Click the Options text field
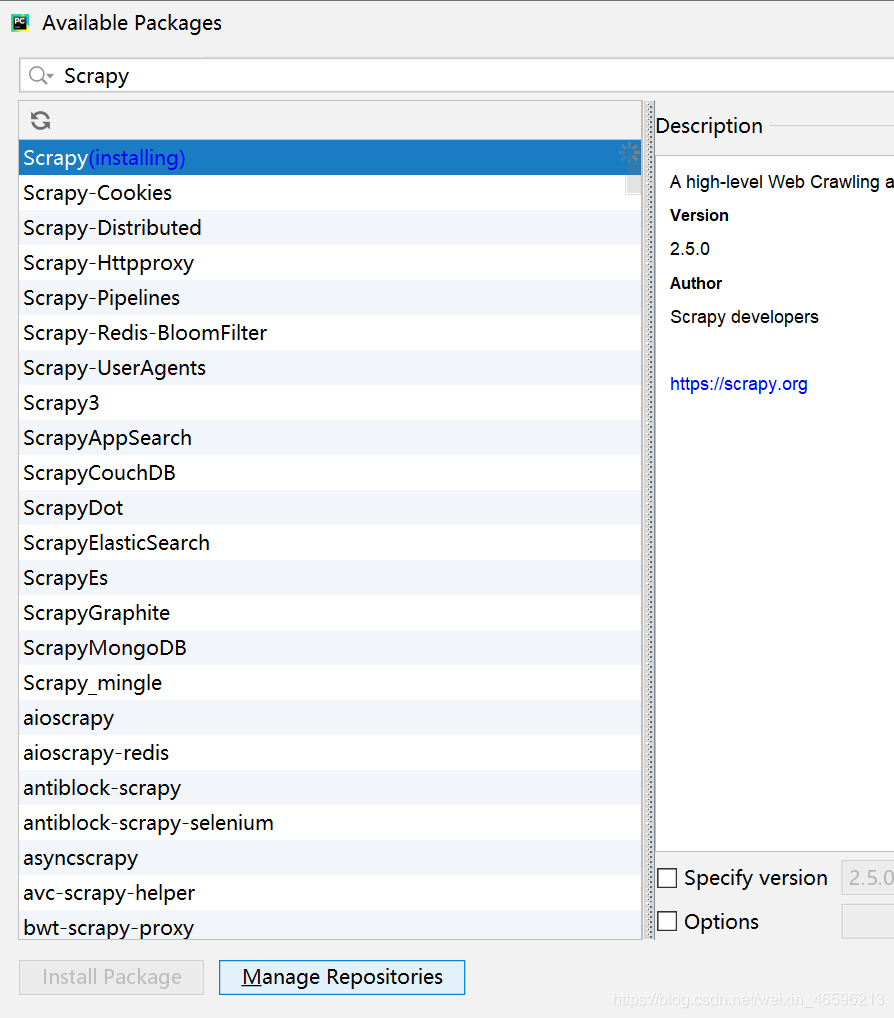The width and height of the screenshot is (894, 1018). (868, 921)
